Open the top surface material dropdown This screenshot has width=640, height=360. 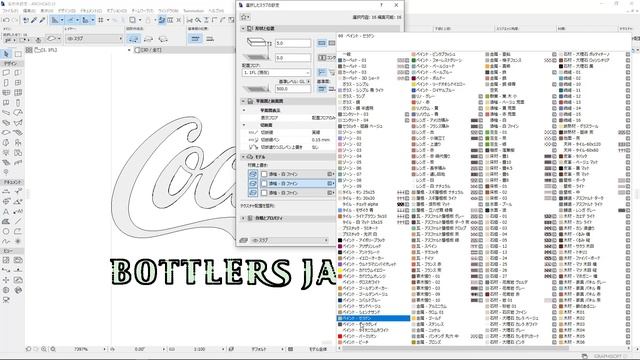click(x=298, y=174)
